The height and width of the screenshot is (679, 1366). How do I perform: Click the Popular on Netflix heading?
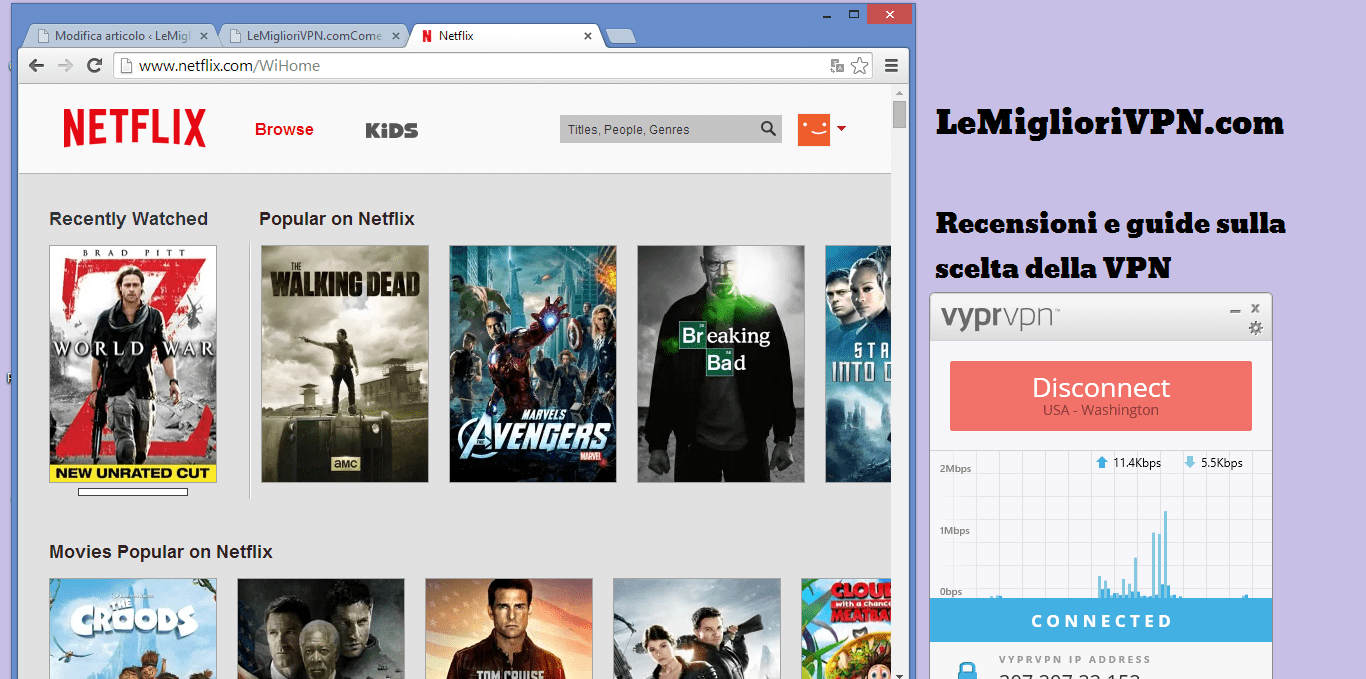(x=337, y=219)
